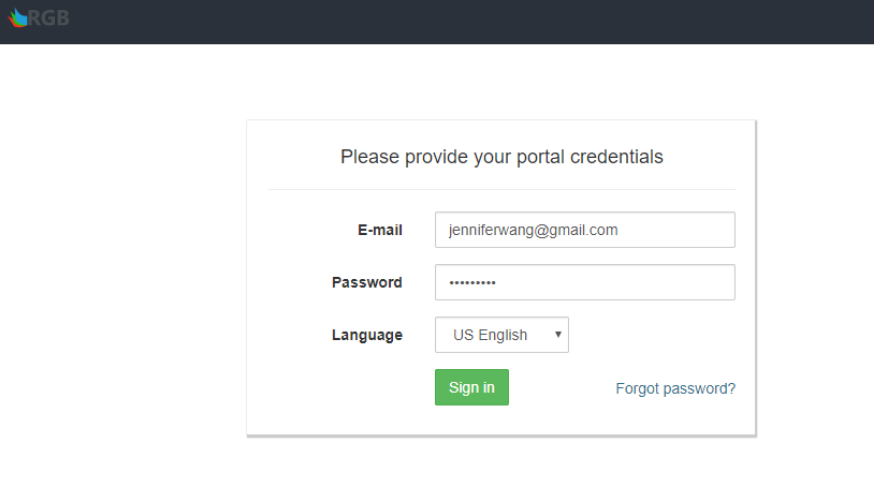The width and height of the screenshot is (874, 479).
Task: Click the E-mail field label
Action: (x=380, y=230)
